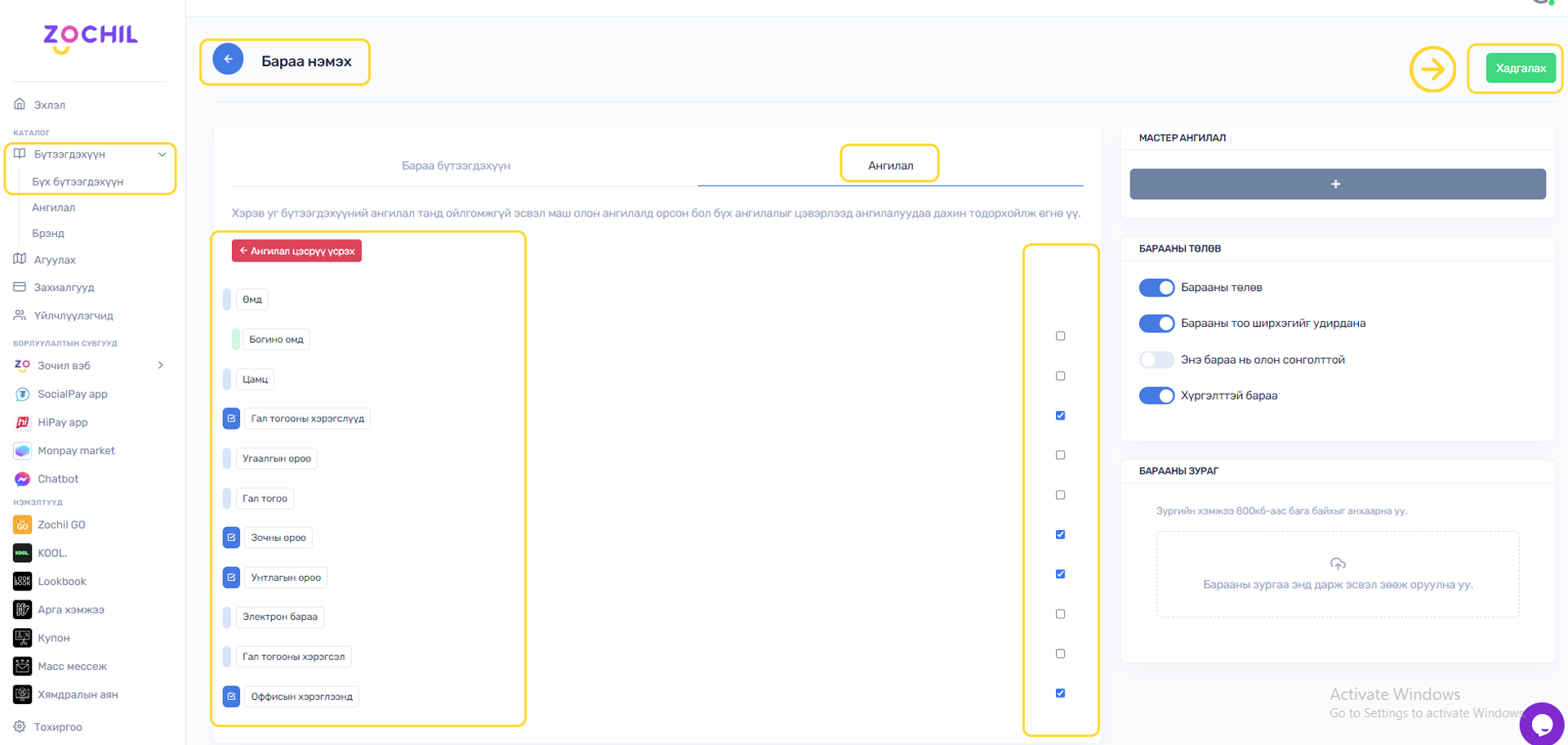Click the red Ангилал цэсрүү үсрэх button
1568x745 pixels.
click(296, 251)
